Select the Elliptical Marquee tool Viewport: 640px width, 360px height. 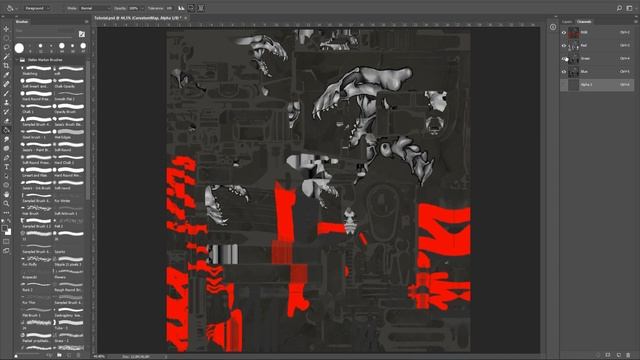pos(6,38)
